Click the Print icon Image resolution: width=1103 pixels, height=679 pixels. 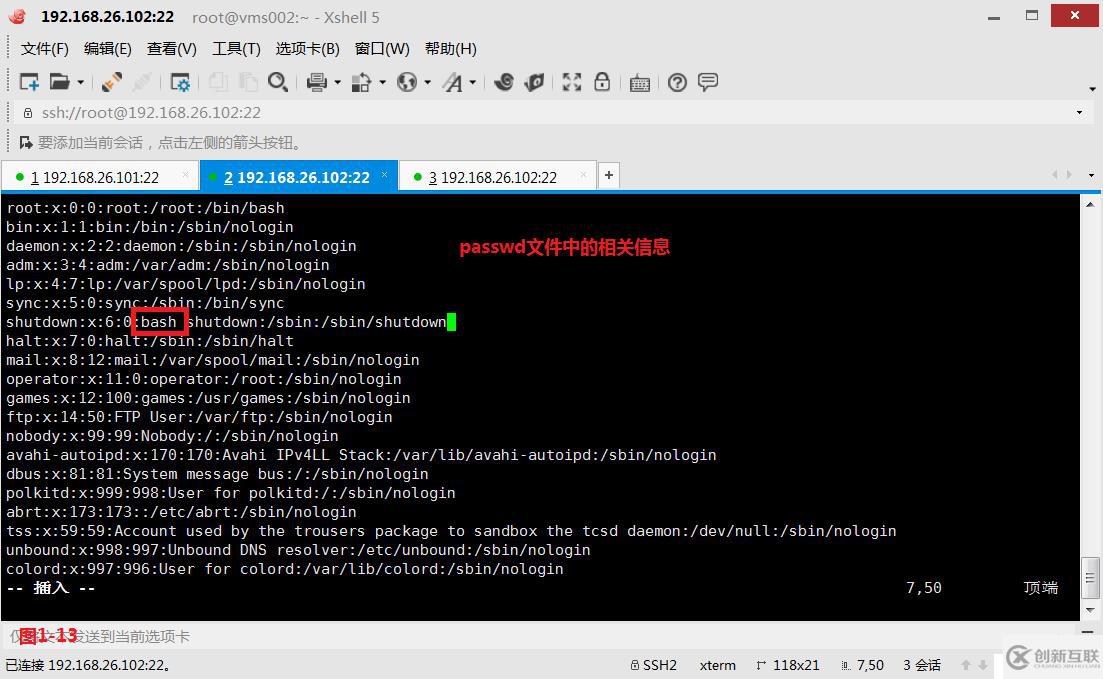click(317, 82)
